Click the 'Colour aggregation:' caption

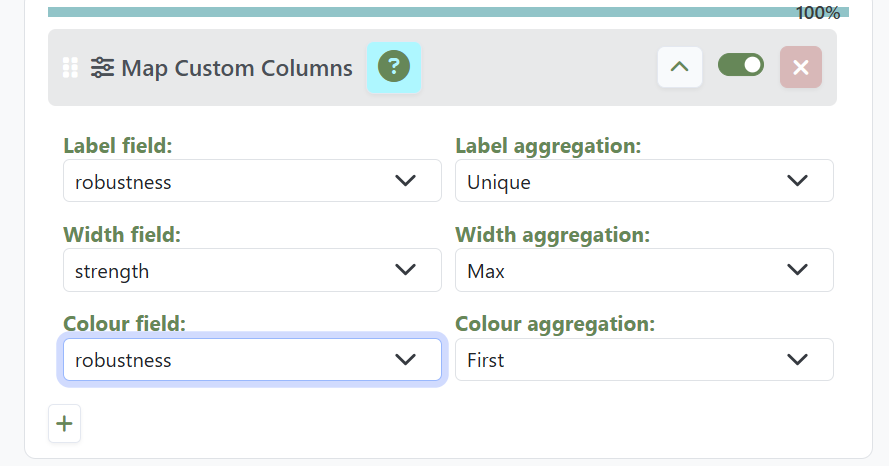click(x=555, y=324)
